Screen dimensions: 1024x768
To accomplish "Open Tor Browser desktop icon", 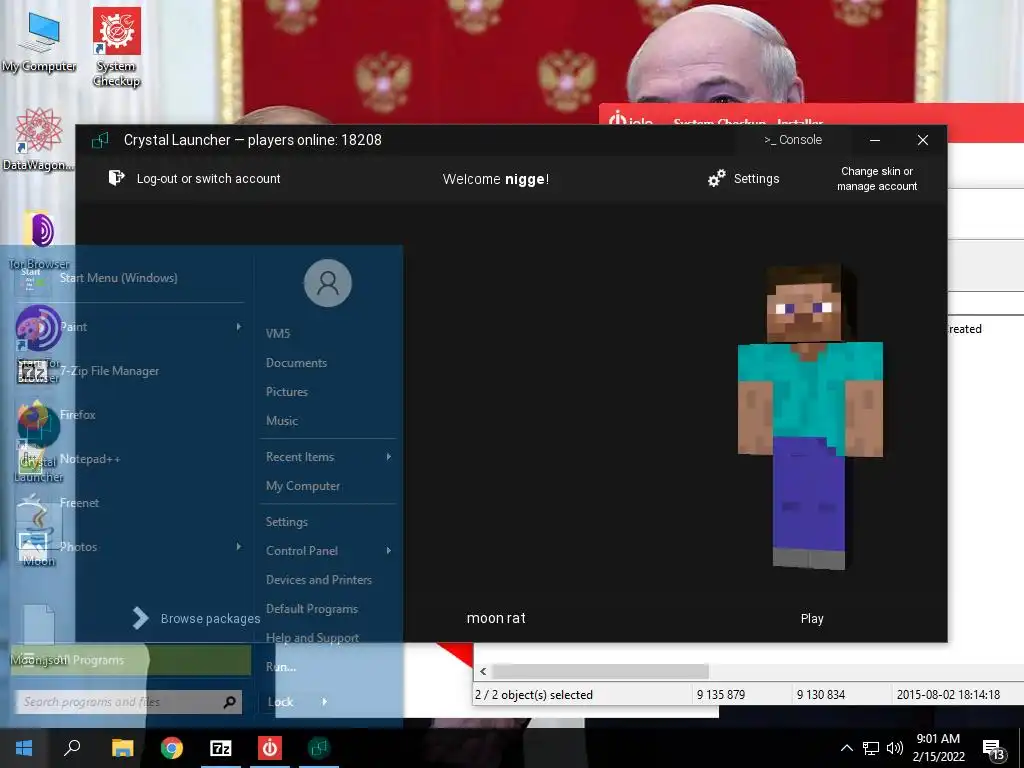I will point(39,238).
